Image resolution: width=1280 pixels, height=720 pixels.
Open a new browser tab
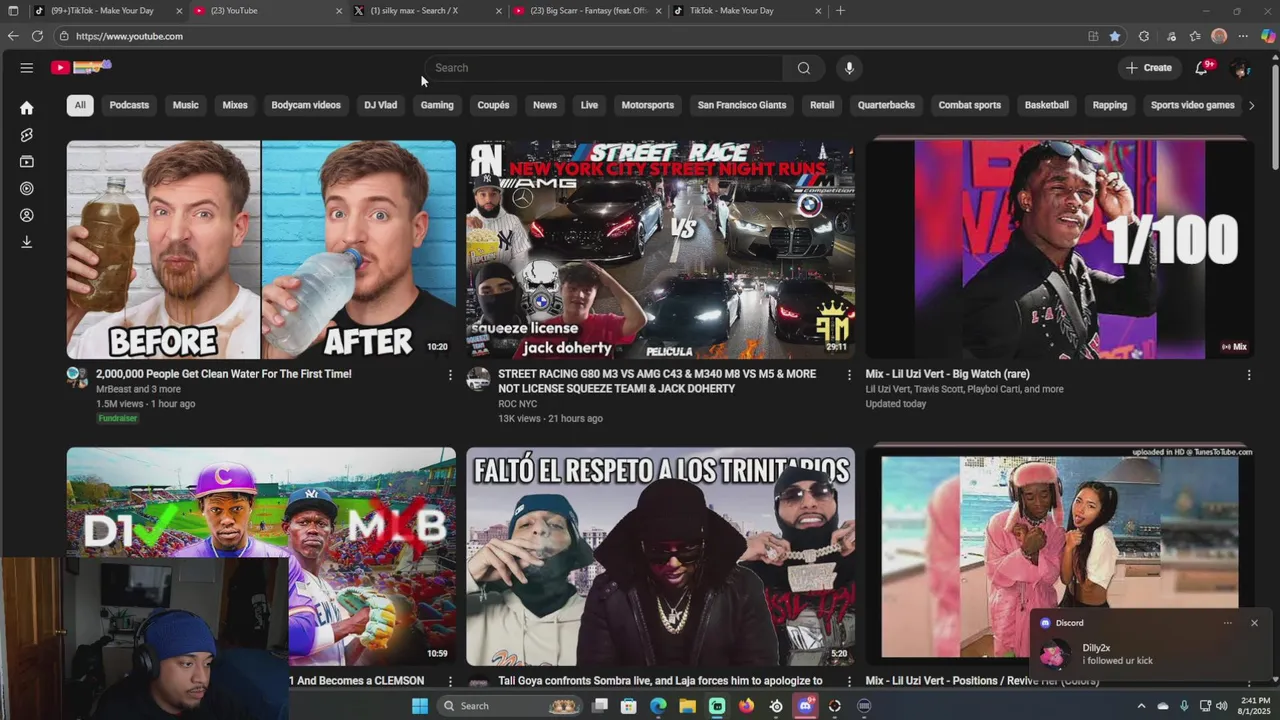(840, 11)
